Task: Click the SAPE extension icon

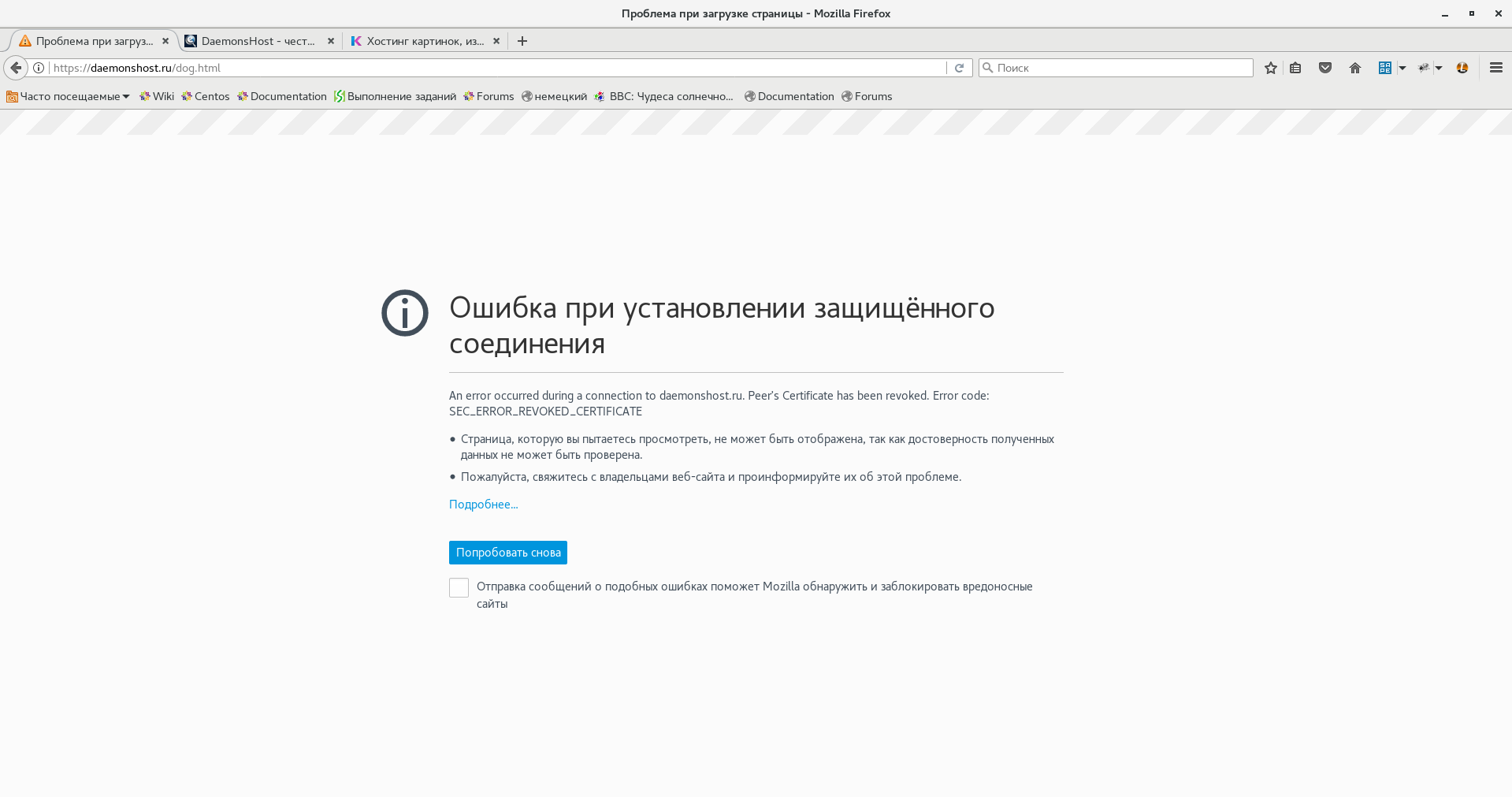Action: coord(1384,68)
